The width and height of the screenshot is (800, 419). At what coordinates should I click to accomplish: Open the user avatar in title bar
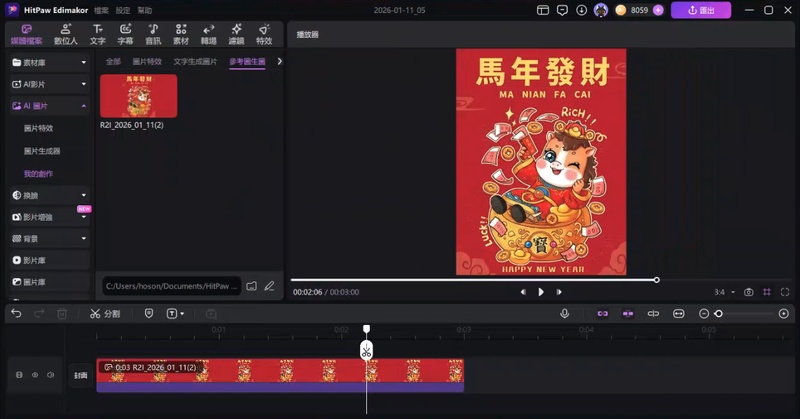pos(601,10)
